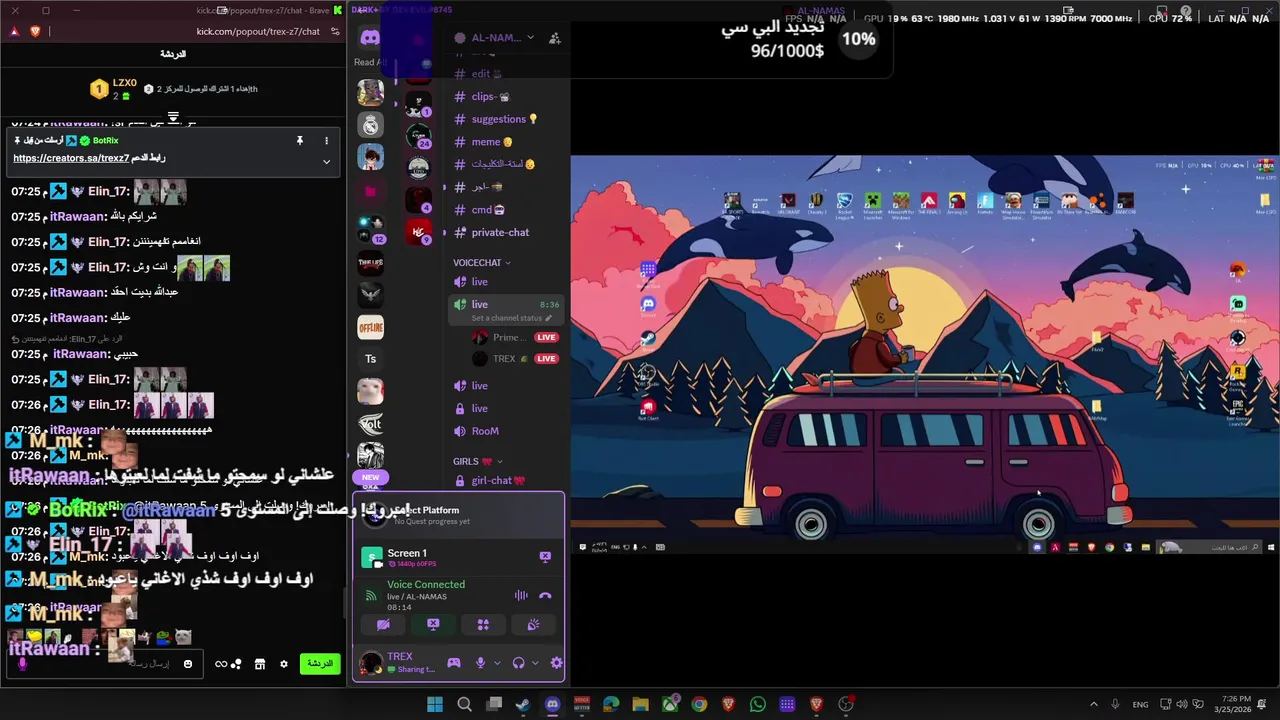Image resolution: width=1280 pixels, height=720 pixels.
Task: Open Discord home direct messages icon
Action: pyautogui.click(x=370, y=38)
